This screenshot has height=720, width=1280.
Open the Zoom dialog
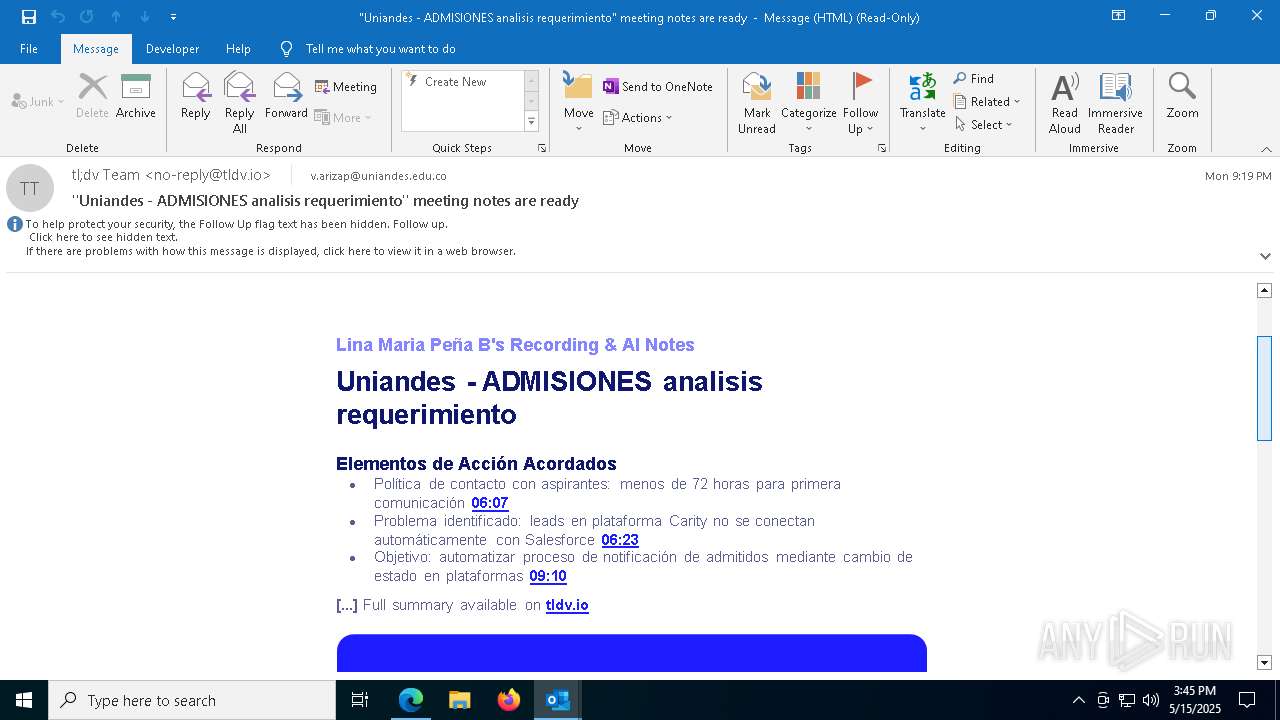[1182, 98]
